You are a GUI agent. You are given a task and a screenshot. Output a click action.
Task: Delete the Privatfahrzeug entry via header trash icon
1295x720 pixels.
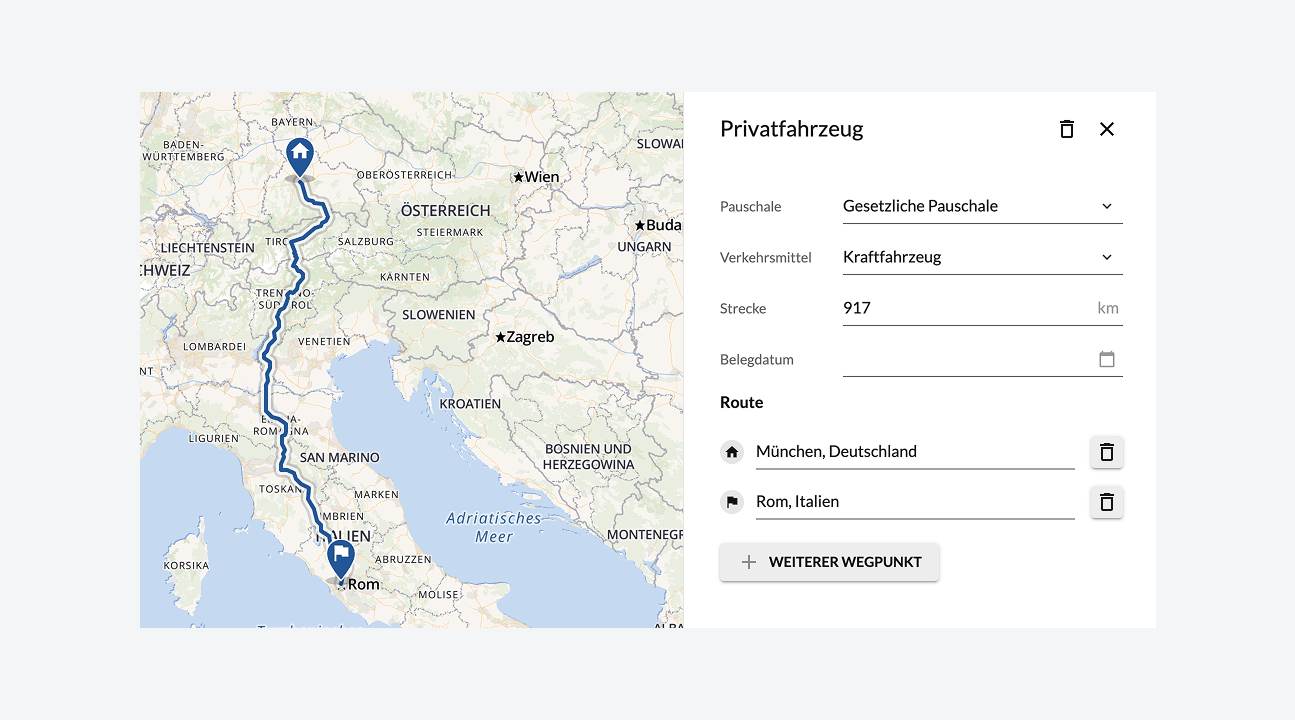[x=1067, y=129]
